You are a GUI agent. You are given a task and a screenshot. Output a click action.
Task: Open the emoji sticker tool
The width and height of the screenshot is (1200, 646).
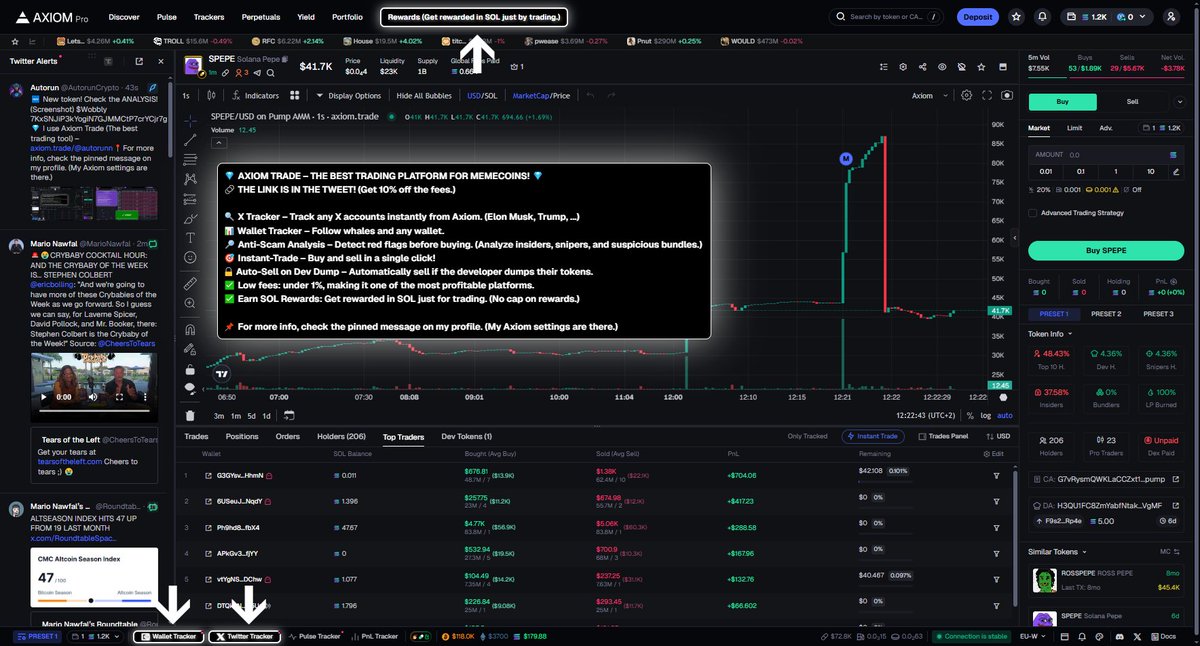190,257
